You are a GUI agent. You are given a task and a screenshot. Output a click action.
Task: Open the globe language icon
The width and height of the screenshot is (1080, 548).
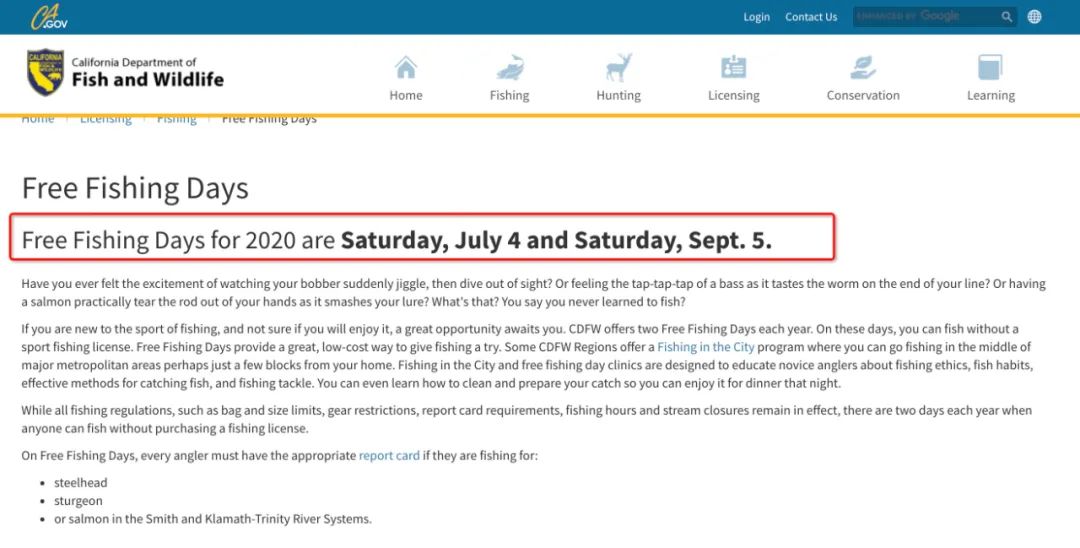click(1035, 17)
